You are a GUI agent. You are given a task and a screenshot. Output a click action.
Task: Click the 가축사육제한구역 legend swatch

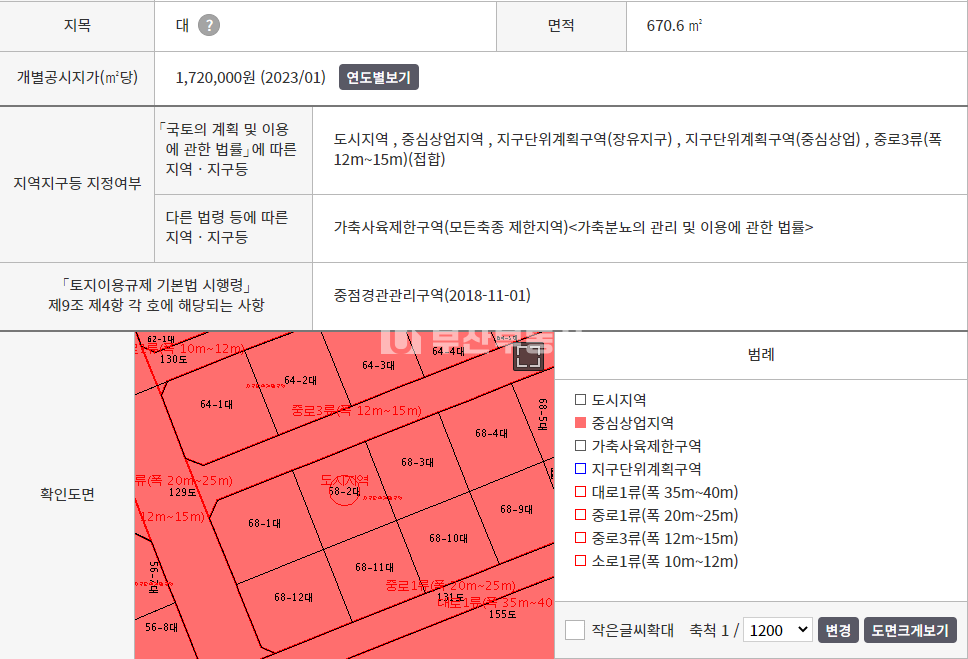point(580,445)
